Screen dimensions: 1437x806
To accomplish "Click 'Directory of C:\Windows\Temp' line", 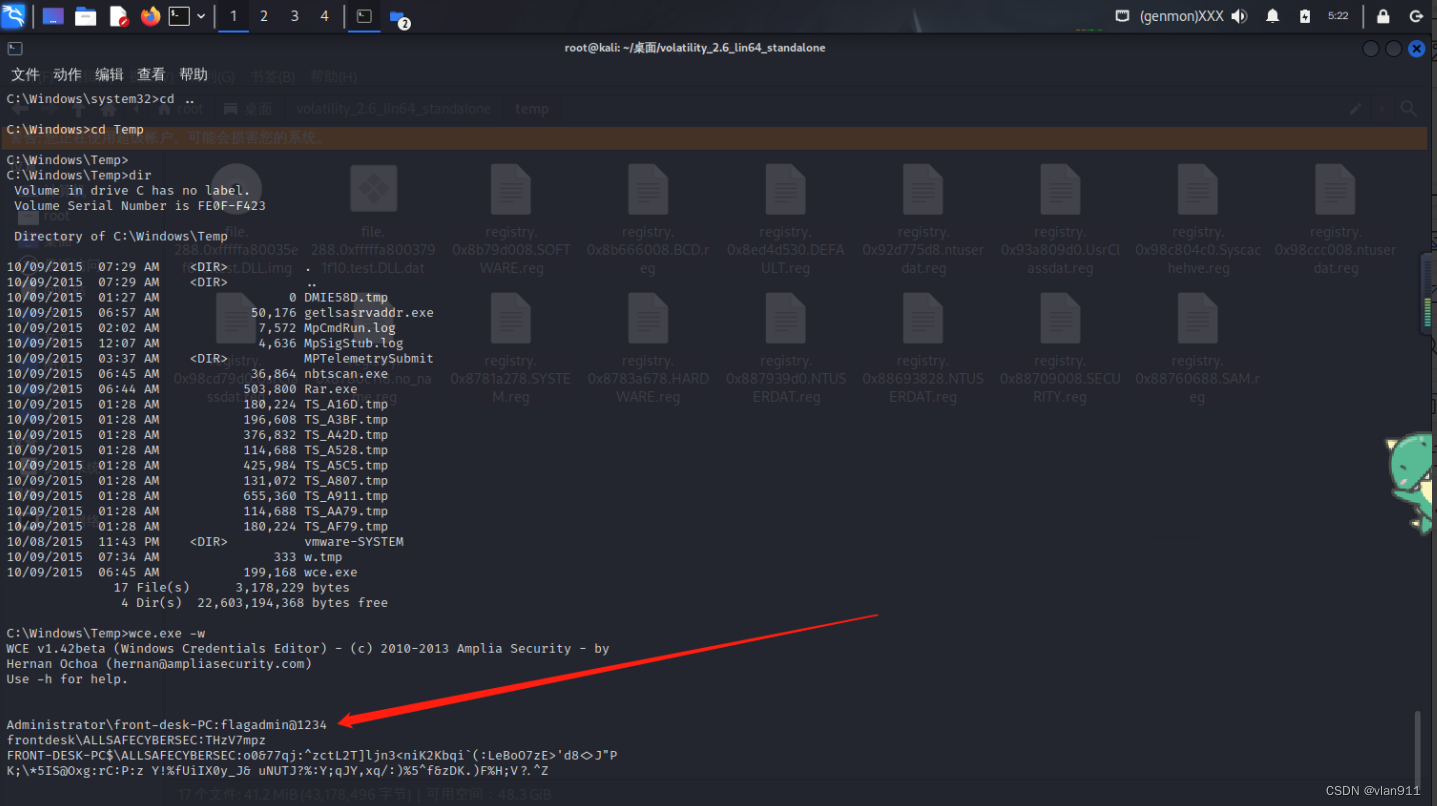I will (x=121, y=236).
